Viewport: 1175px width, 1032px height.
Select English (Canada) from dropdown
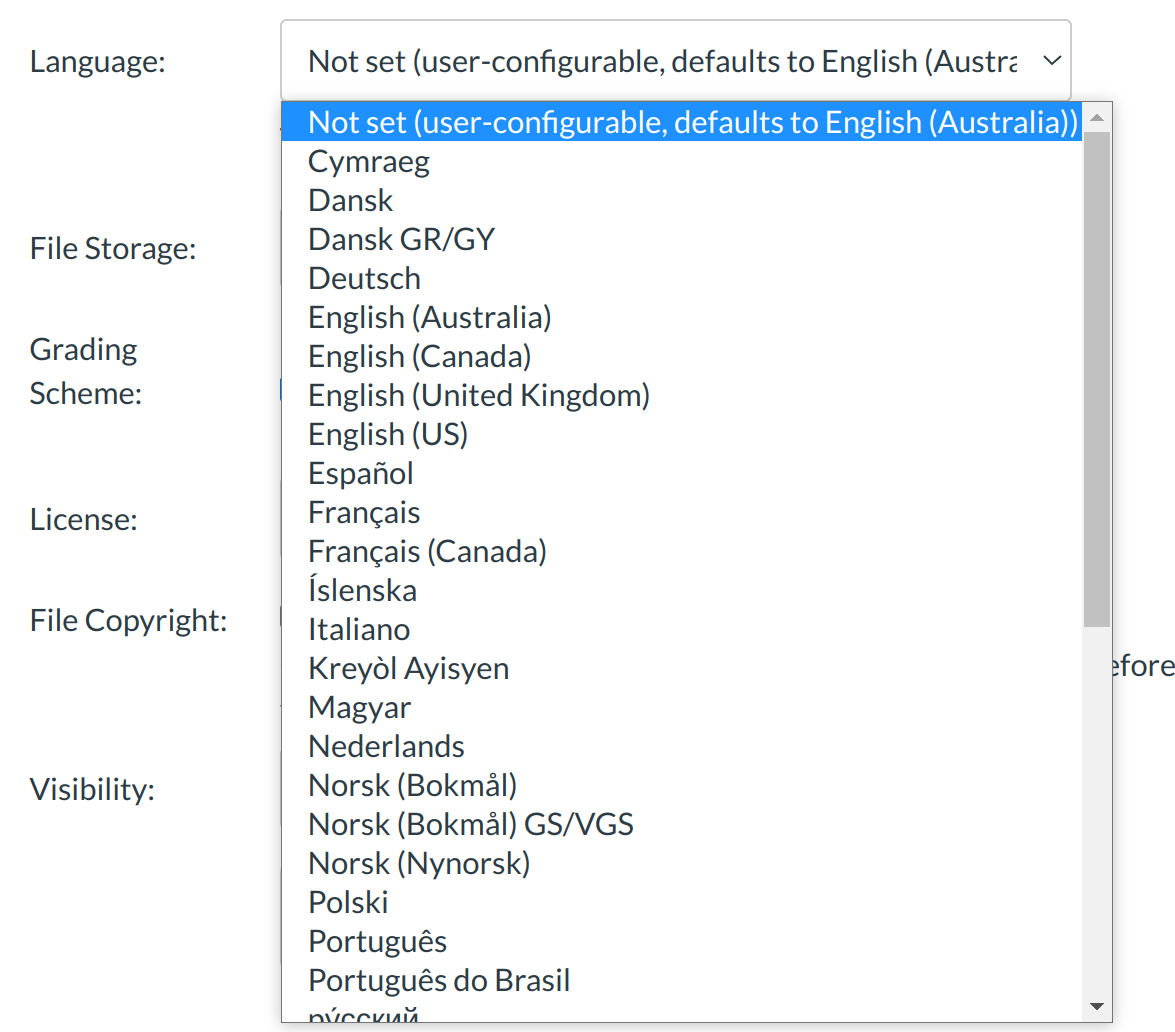click(x=419, y=356)
